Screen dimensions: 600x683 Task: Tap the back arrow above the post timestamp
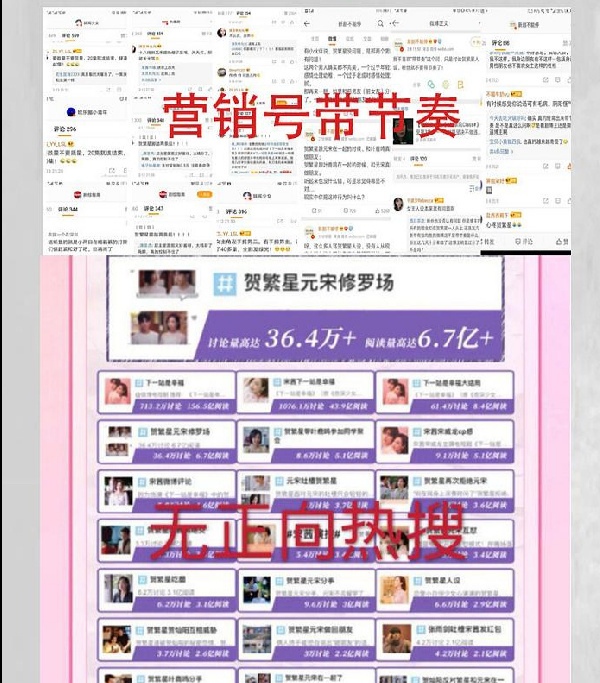[395, 23]
